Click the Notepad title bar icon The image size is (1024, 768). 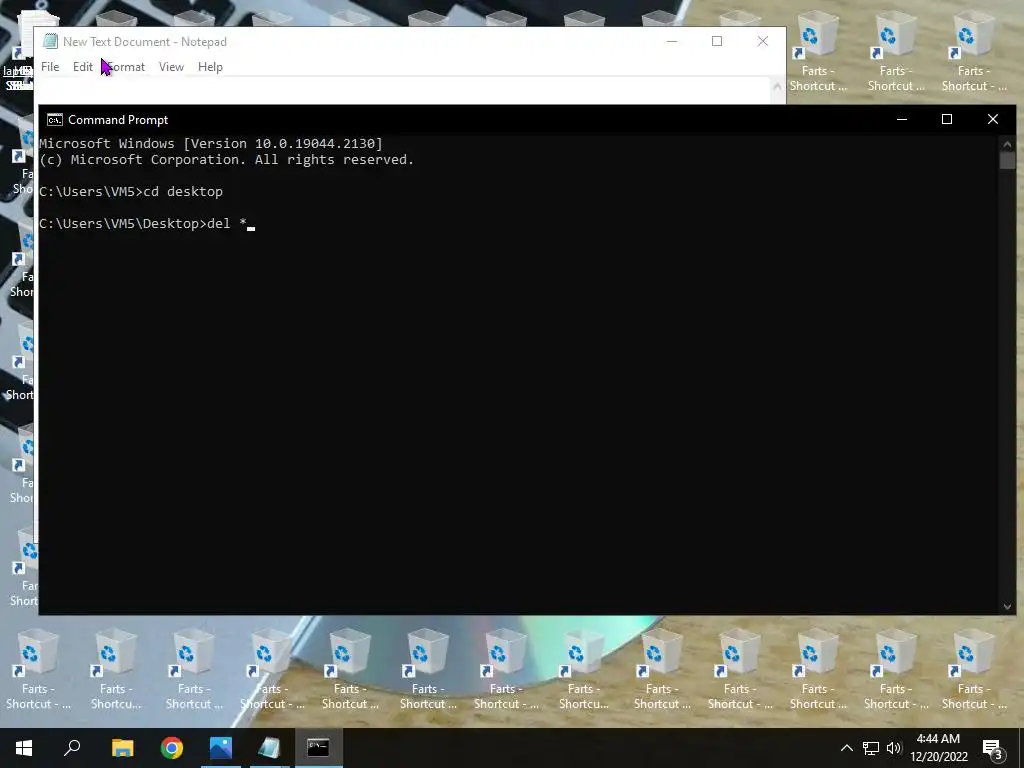tap(50, 41)
